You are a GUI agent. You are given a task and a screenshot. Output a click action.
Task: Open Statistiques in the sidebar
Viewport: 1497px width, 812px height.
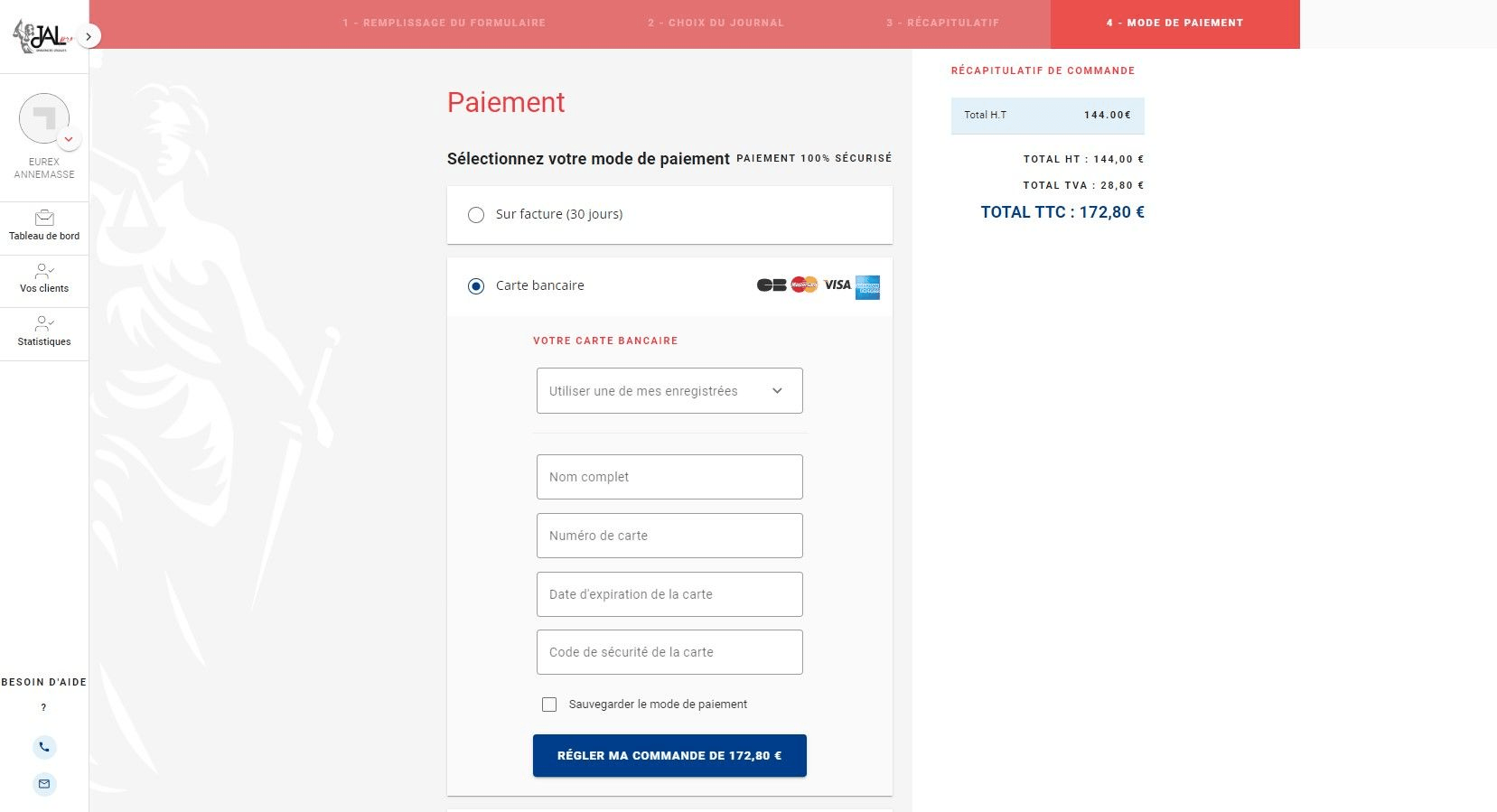44,332
